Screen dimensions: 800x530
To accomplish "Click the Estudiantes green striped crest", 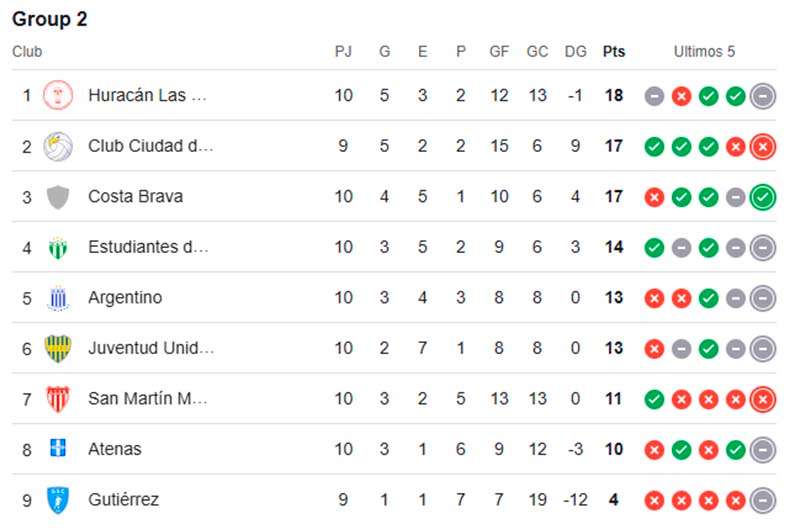I will click(58, 248).
